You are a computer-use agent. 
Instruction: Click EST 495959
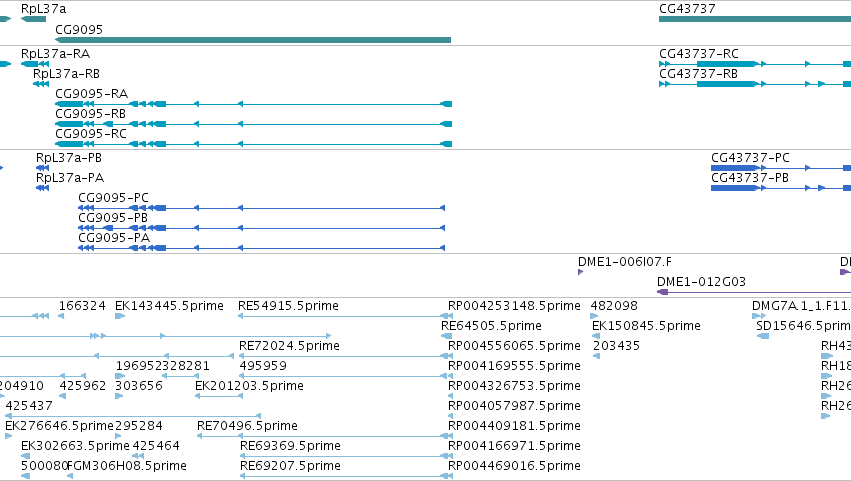(x=346, y=376)
